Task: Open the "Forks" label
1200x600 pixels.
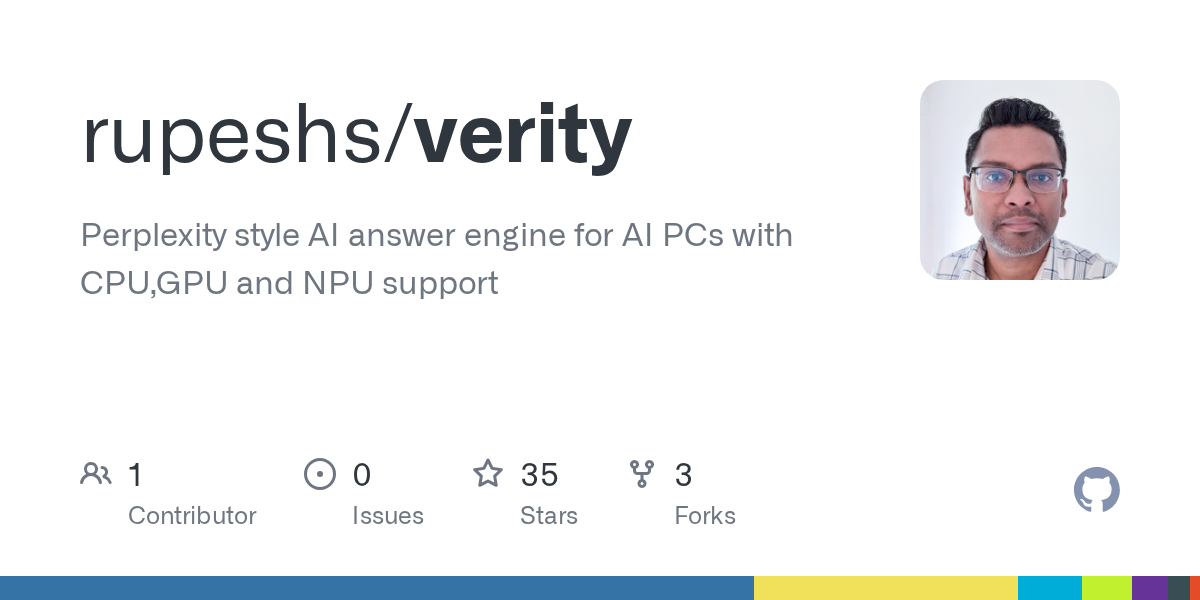Action: (705, 516)
